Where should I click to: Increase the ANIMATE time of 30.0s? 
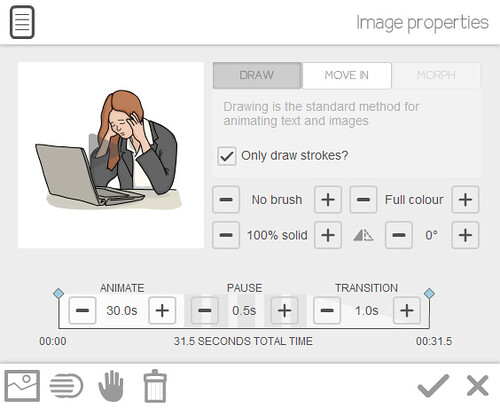click(x=162, y=311)
